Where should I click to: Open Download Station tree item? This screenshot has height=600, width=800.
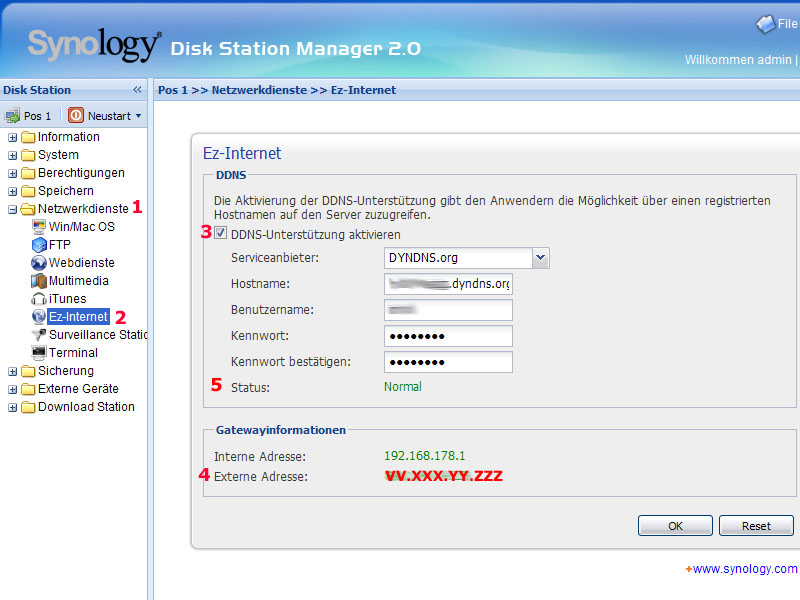point(85,407)
